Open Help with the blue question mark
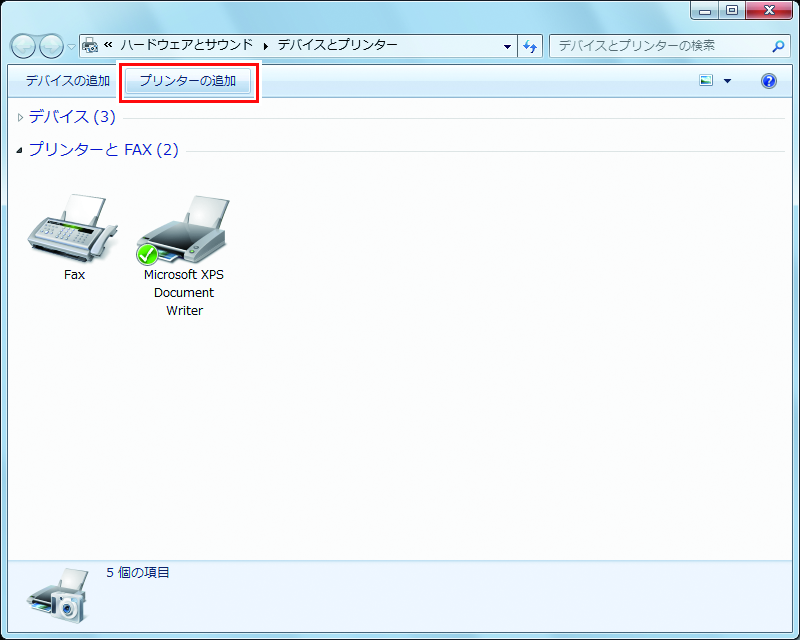 769,81
